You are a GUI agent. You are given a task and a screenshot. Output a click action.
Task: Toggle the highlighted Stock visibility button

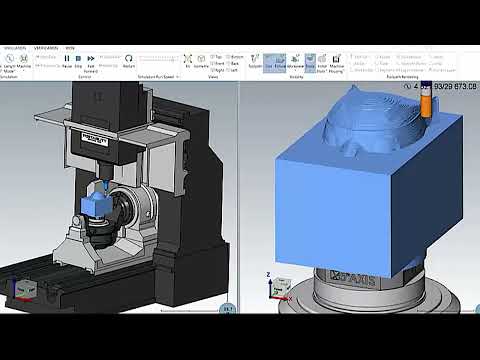310,62
